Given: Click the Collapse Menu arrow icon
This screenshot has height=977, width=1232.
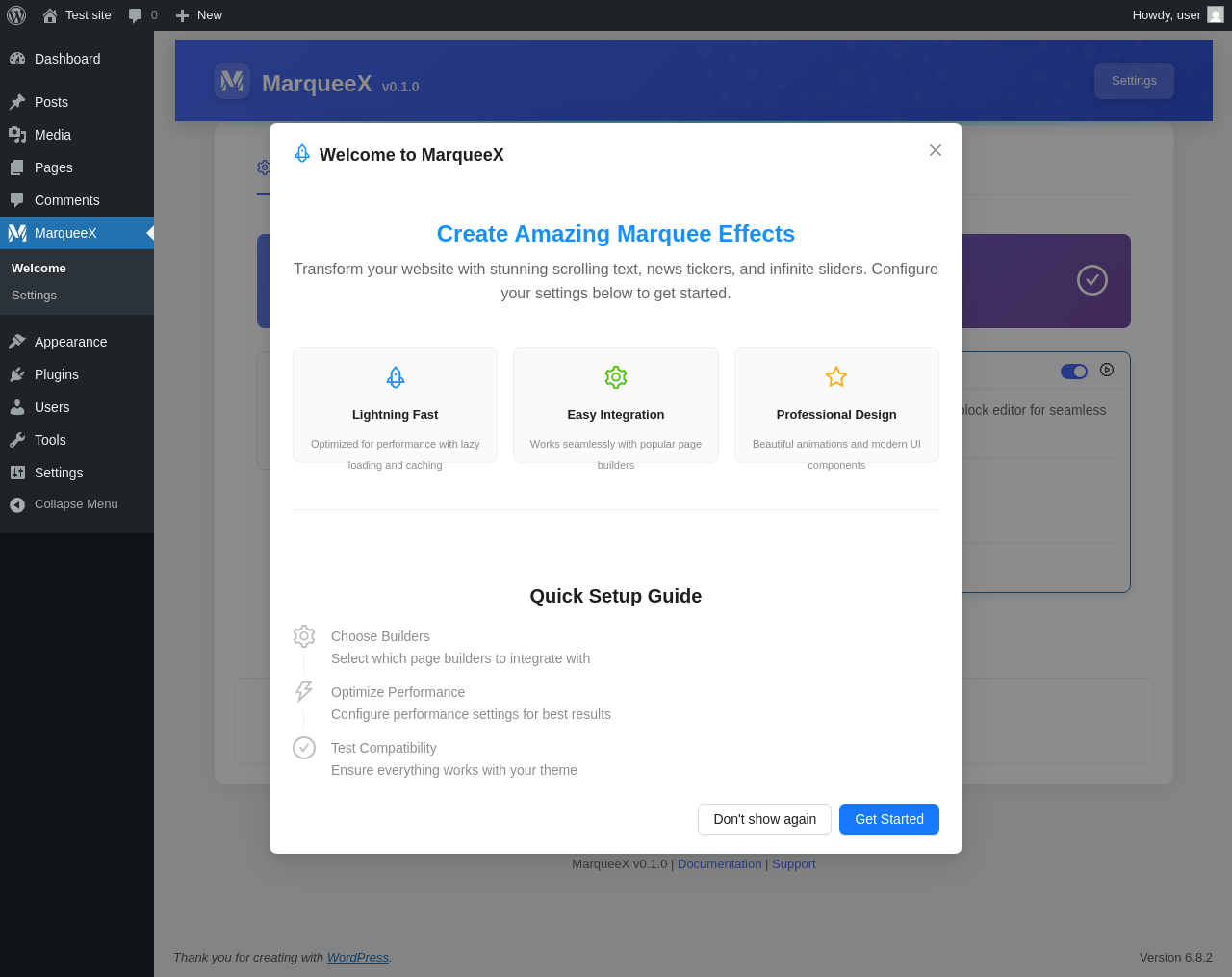Looking at the screenshot, I should [17, 504].
